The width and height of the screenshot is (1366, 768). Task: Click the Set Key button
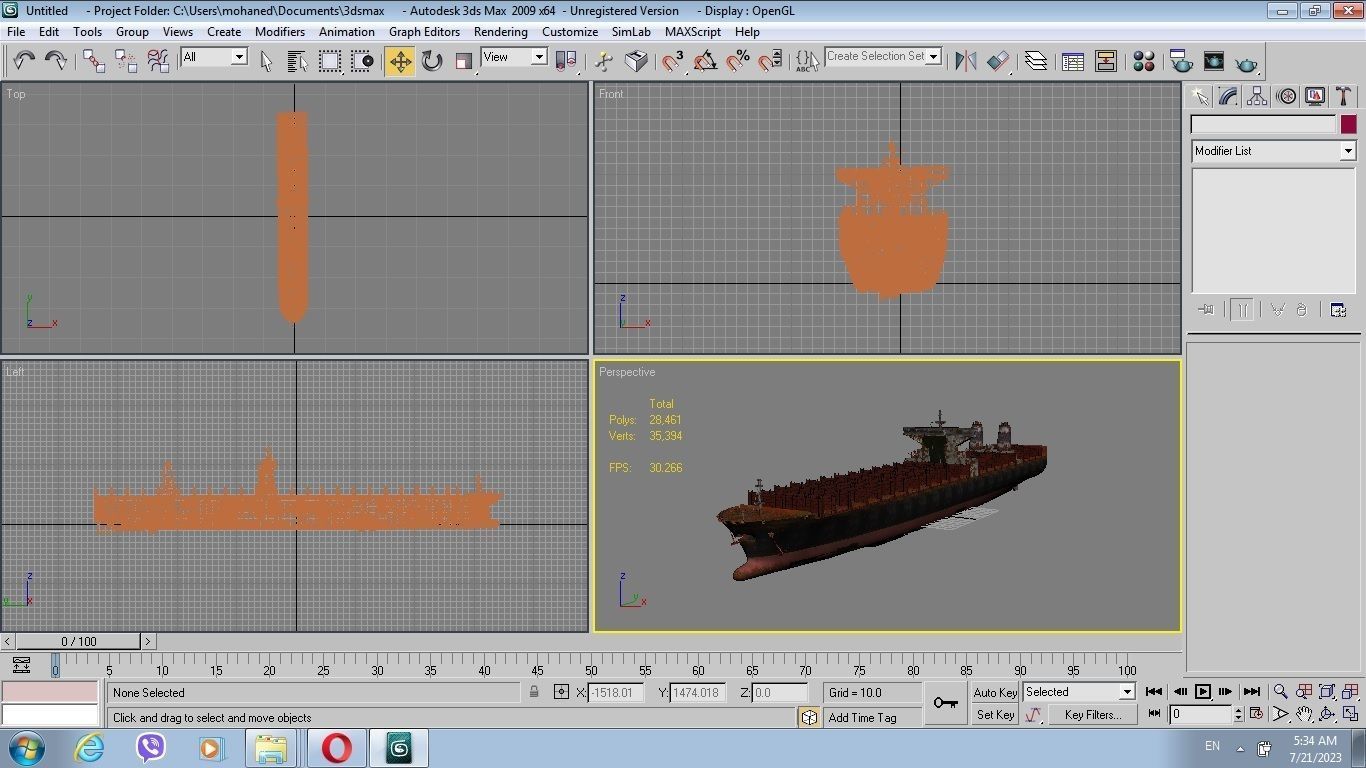tap(995, 715)
